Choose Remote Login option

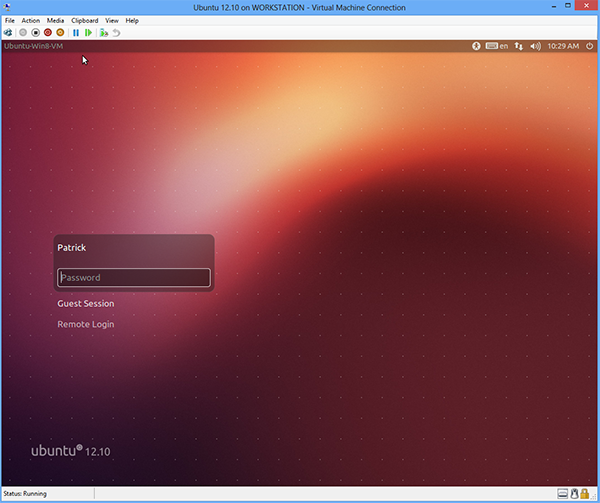(x=86, y=324)
